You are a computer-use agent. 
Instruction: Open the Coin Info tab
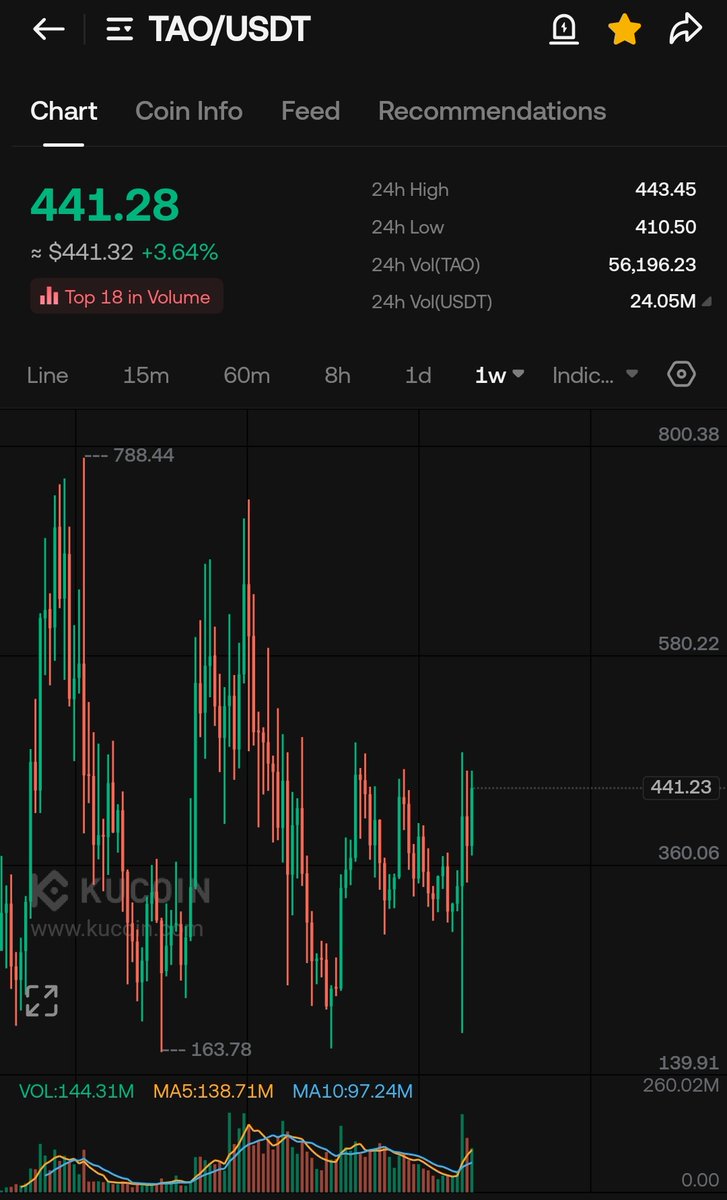click(189, 111)
